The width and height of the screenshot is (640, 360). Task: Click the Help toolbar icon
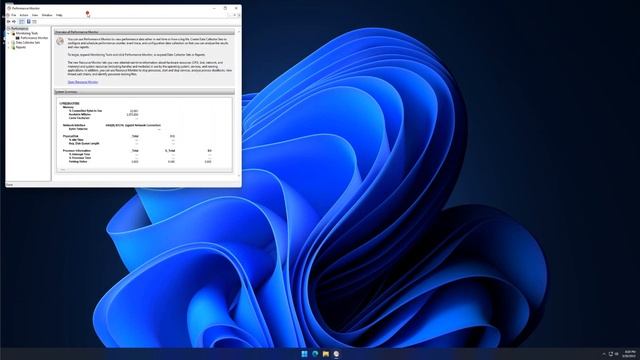click(29, 22)
